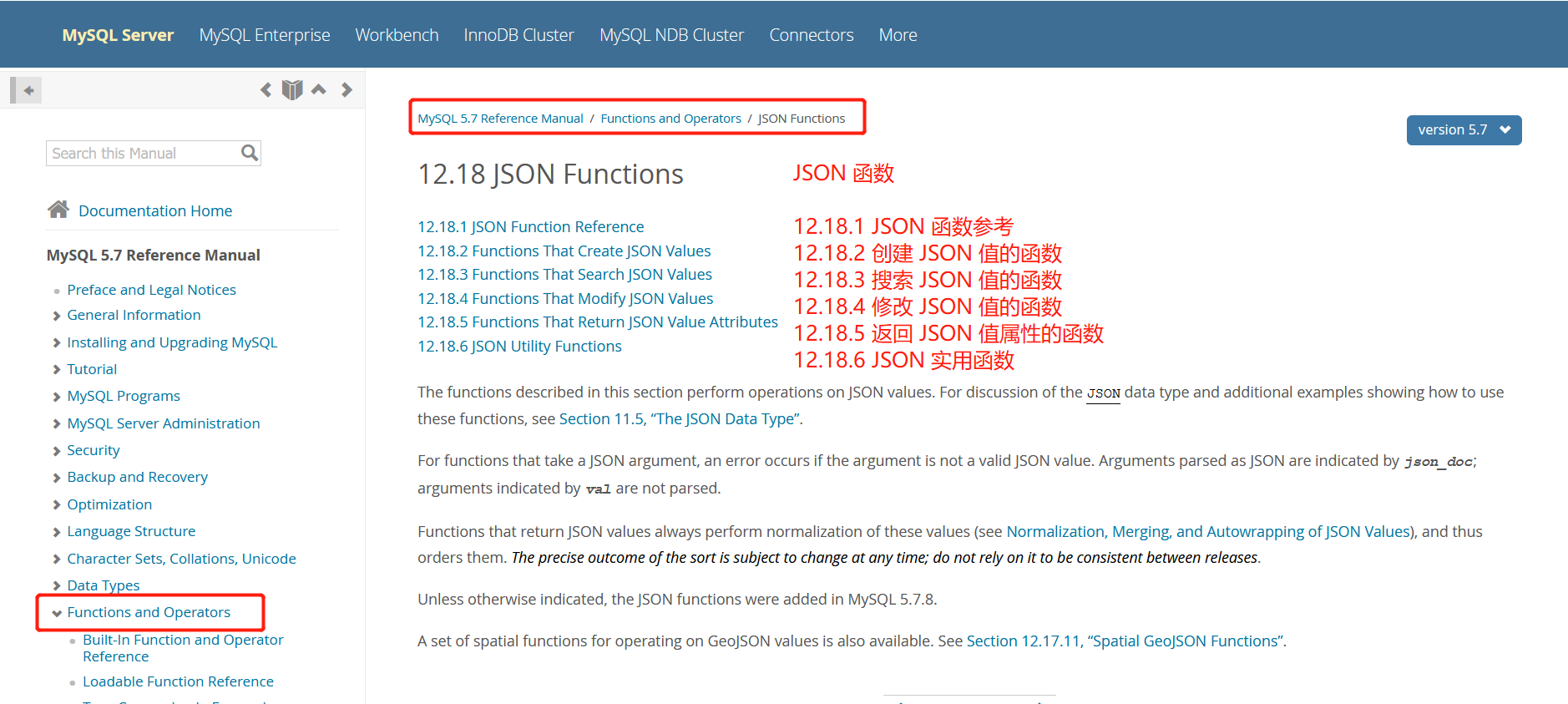Open Preface and Legal Notices
1568x704 pixels.
tap(151, 290)
